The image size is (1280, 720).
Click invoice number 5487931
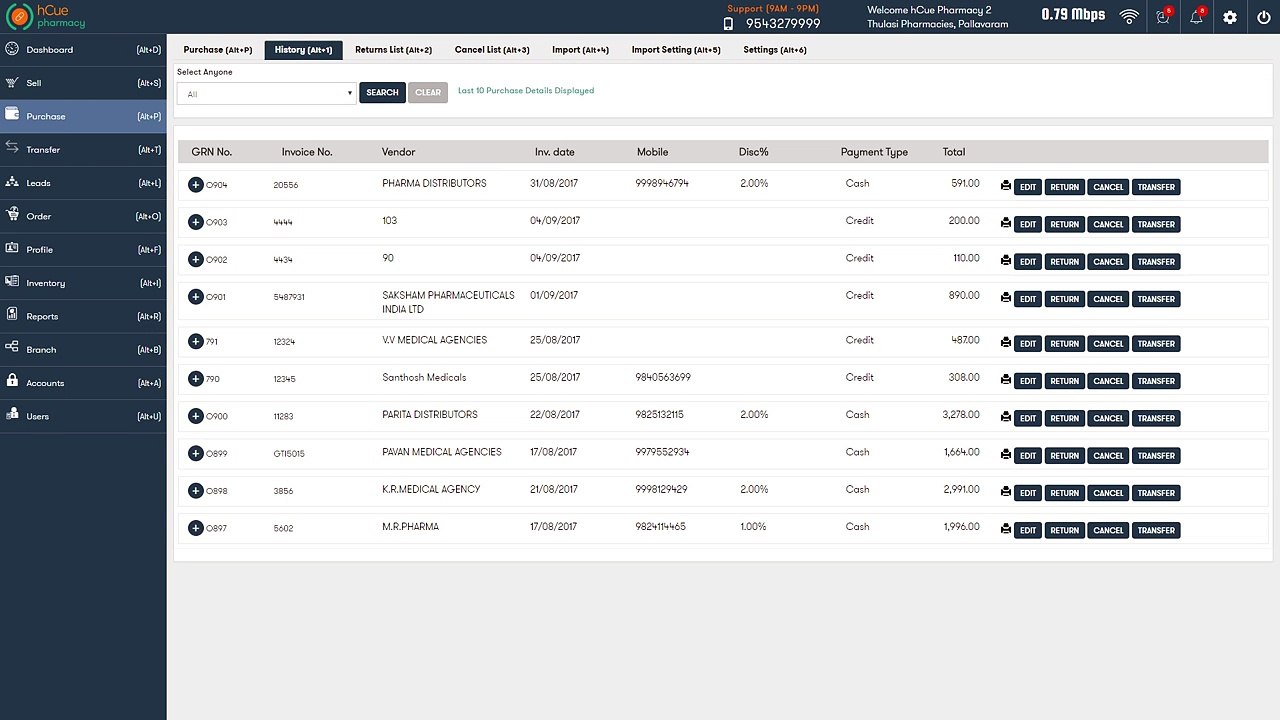coord(289,298)
